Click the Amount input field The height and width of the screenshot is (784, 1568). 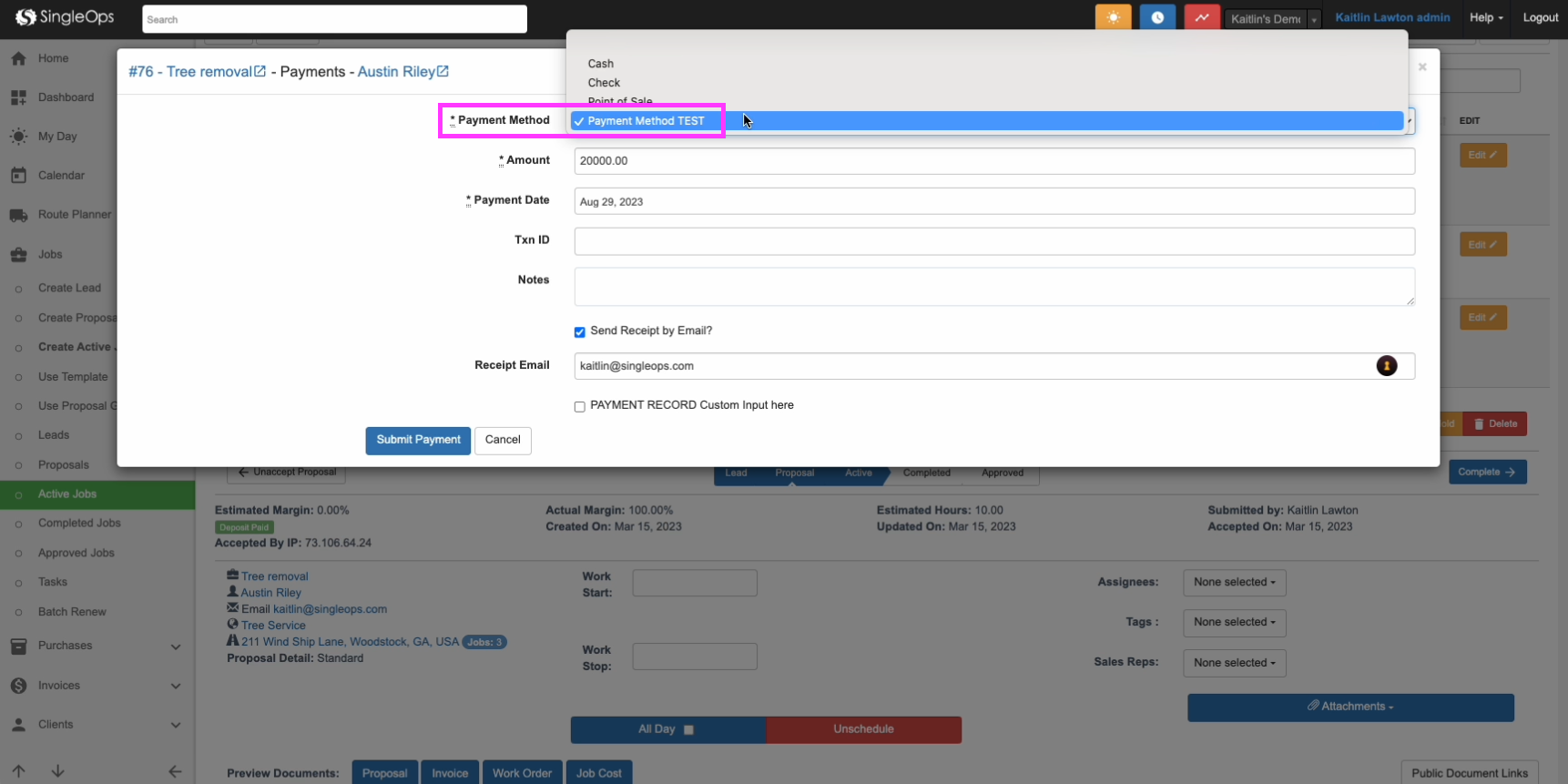point(993,161)
